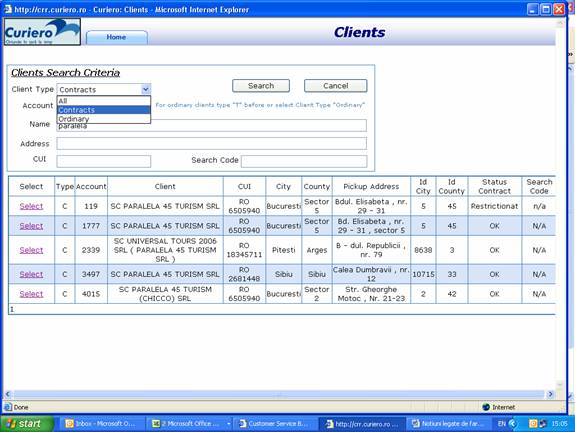
Task: Click the 15:05 system clock
Action: coord(559,424)
